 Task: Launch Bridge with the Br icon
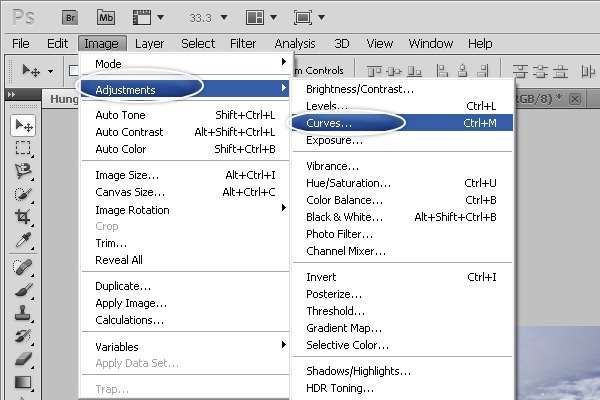tap(69, 17)
